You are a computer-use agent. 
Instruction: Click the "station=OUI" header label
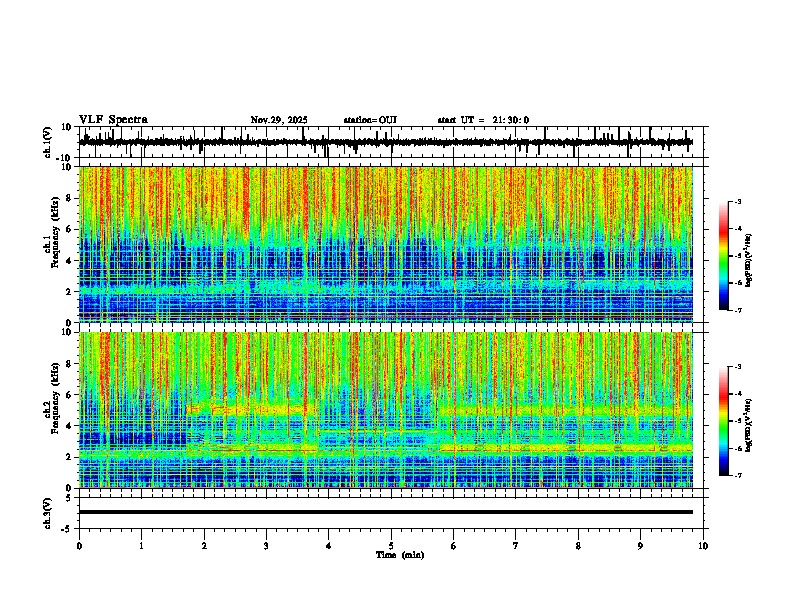370,120
